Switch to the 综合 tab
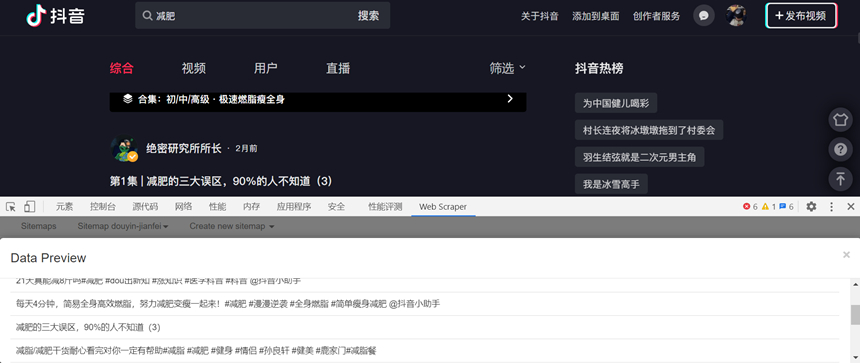 (x=121, y=69)
